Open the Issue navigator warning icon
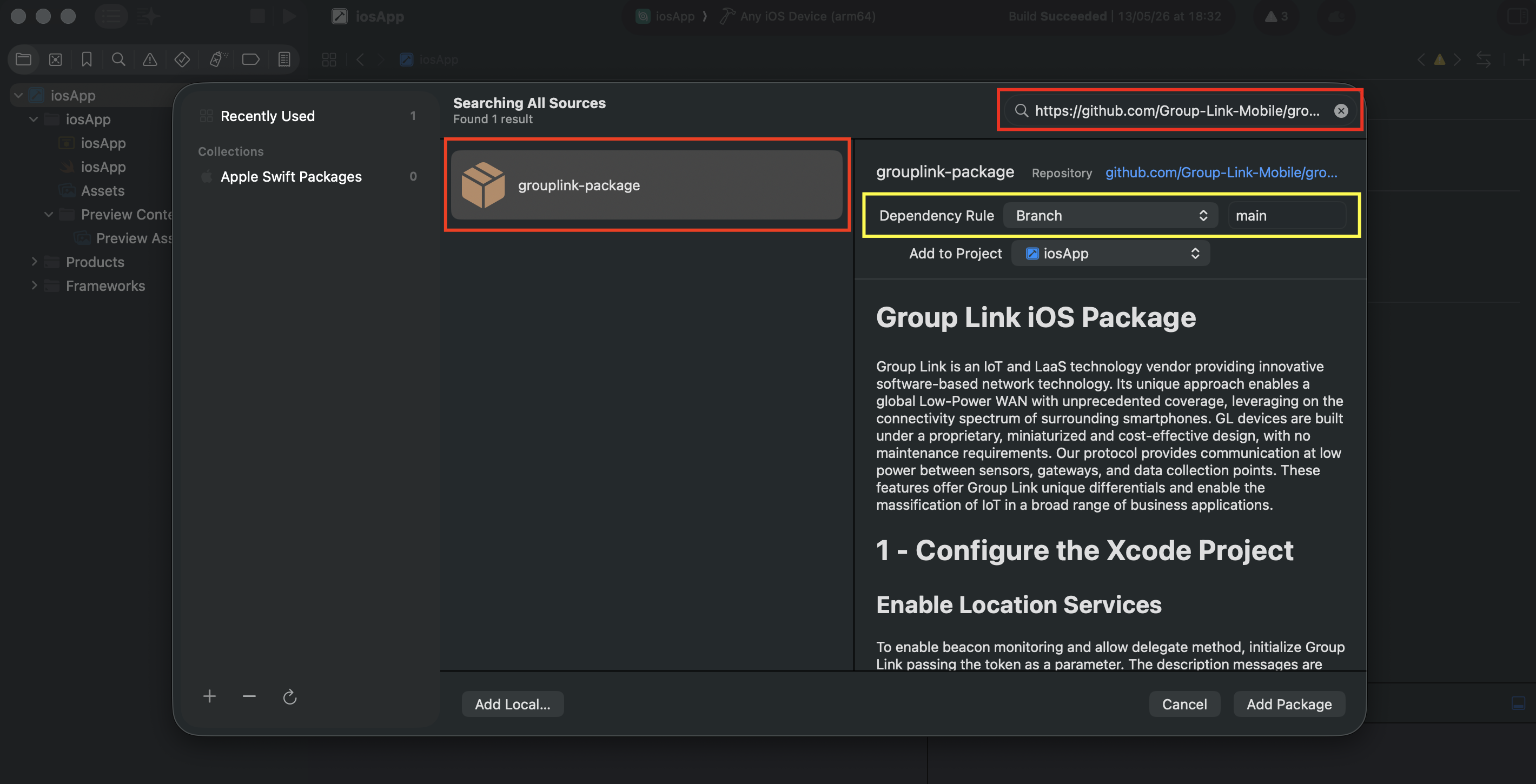Image resolution: width=1536 pixels, height=784 pixels. coord(150,59)
